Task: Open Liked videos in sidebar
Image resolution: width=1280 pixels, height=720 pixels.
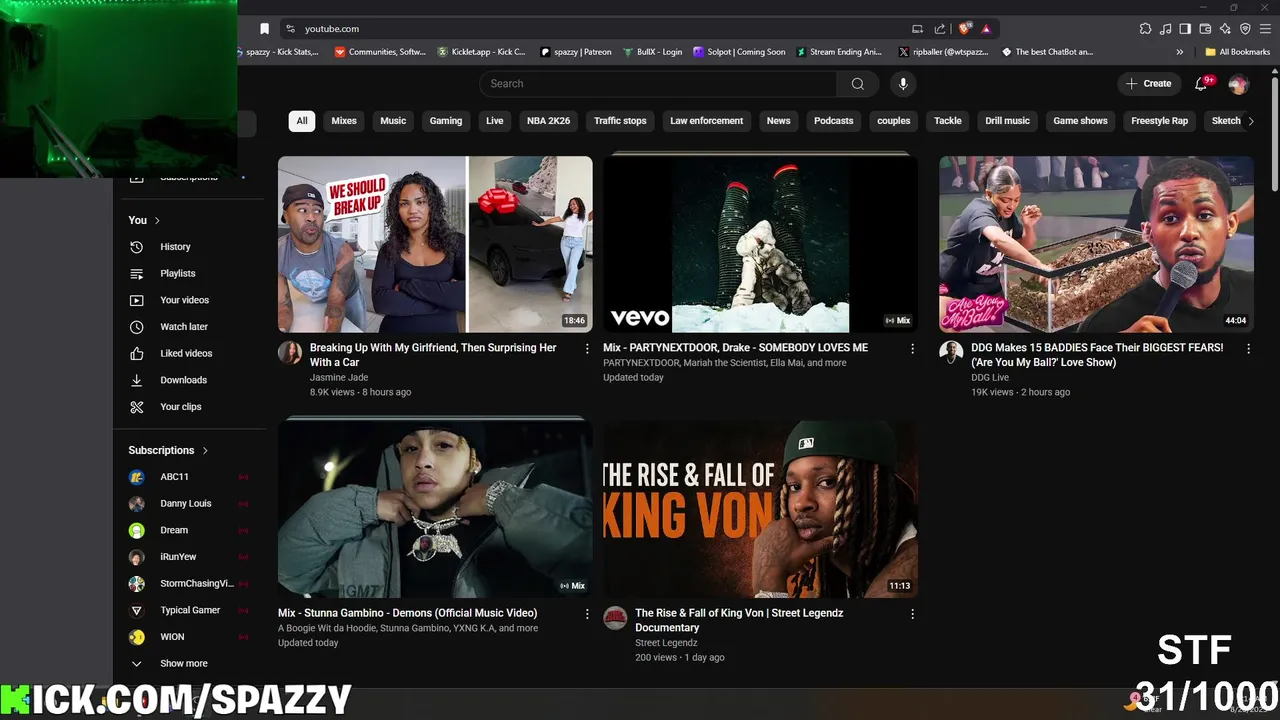Action: coord(187,353)
